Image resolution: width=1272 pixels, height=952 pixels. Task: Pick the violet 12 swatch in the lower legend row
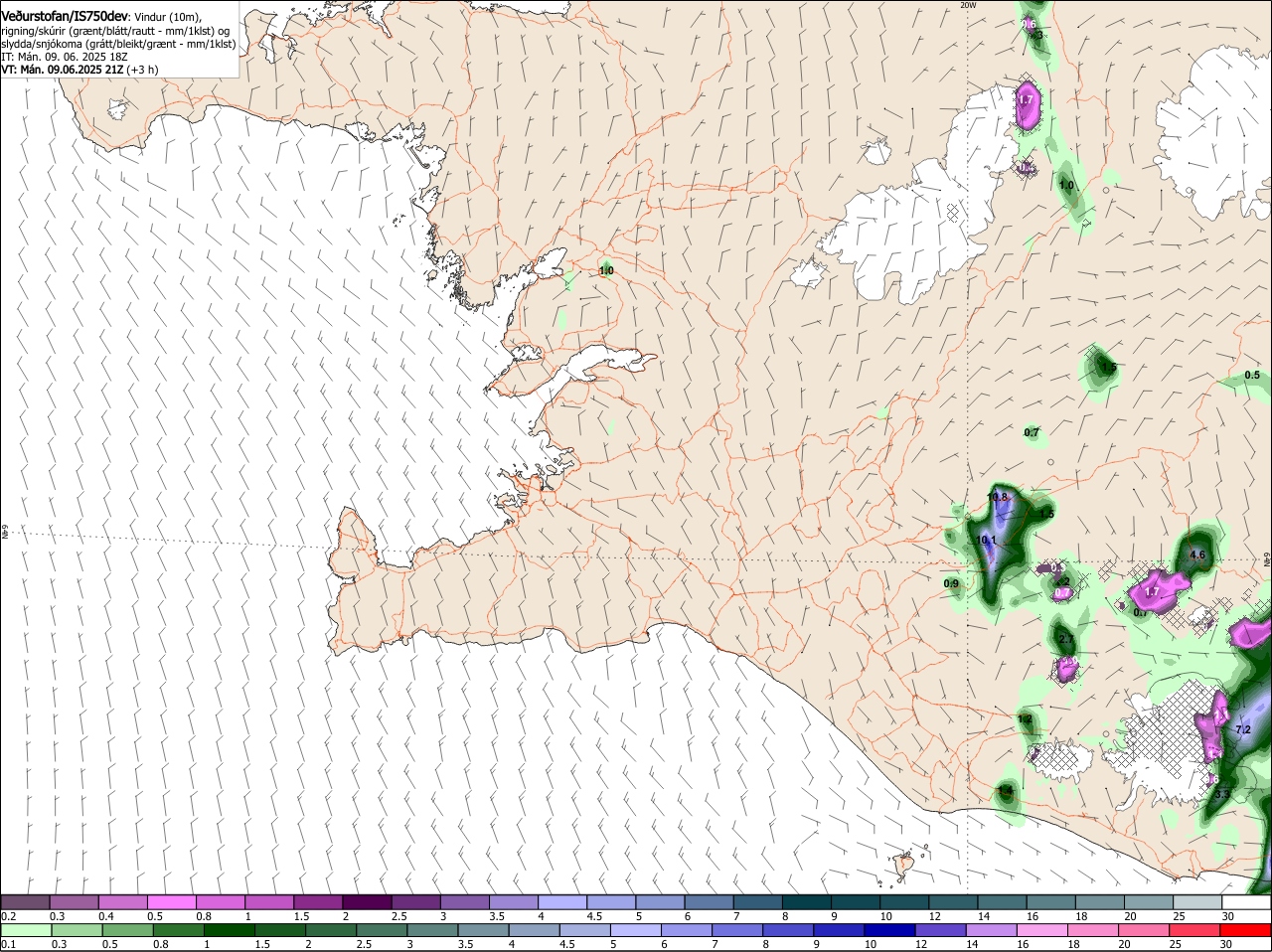[939, 929]
